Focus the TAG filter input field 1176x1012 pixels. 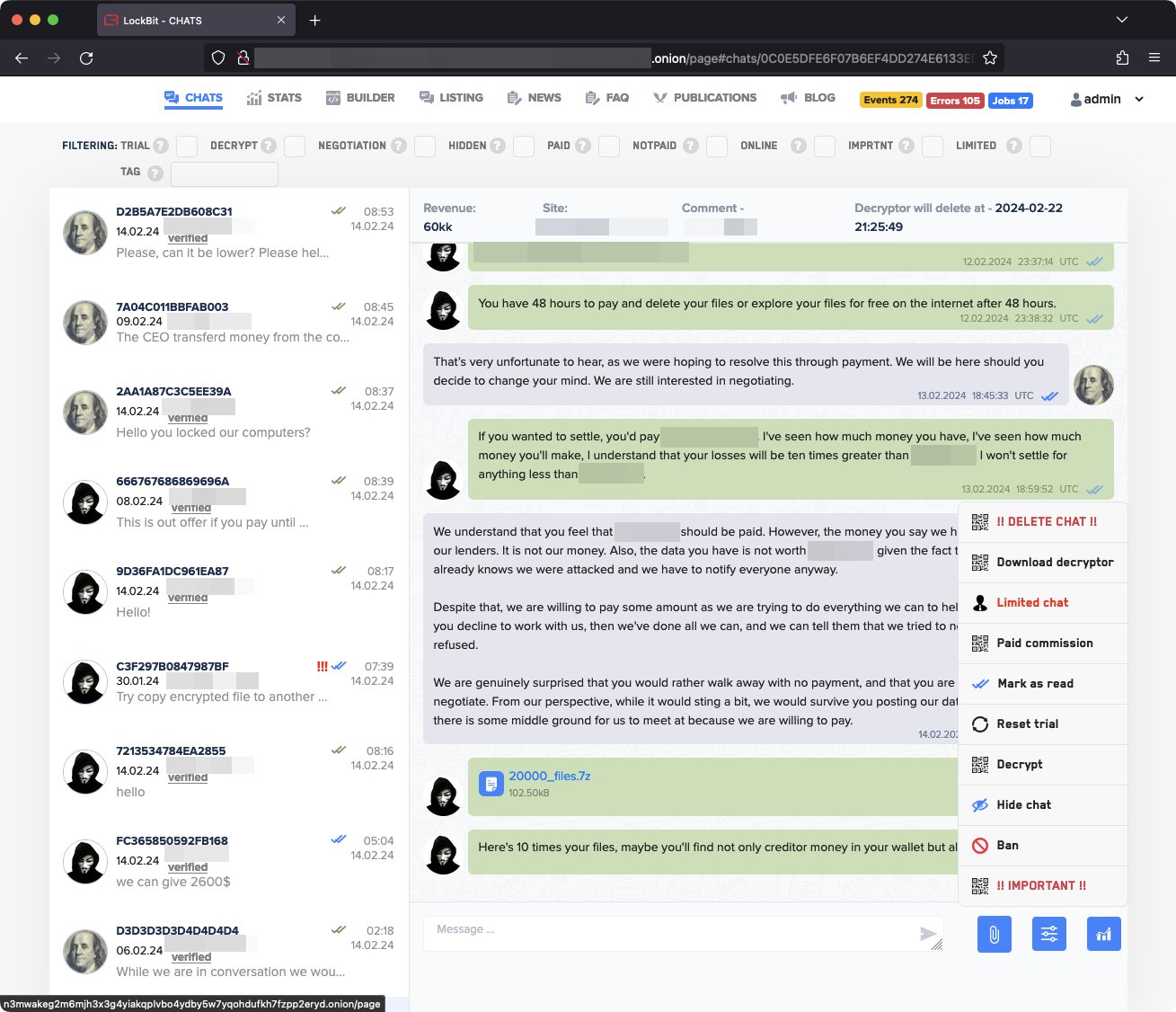[225, 173]
